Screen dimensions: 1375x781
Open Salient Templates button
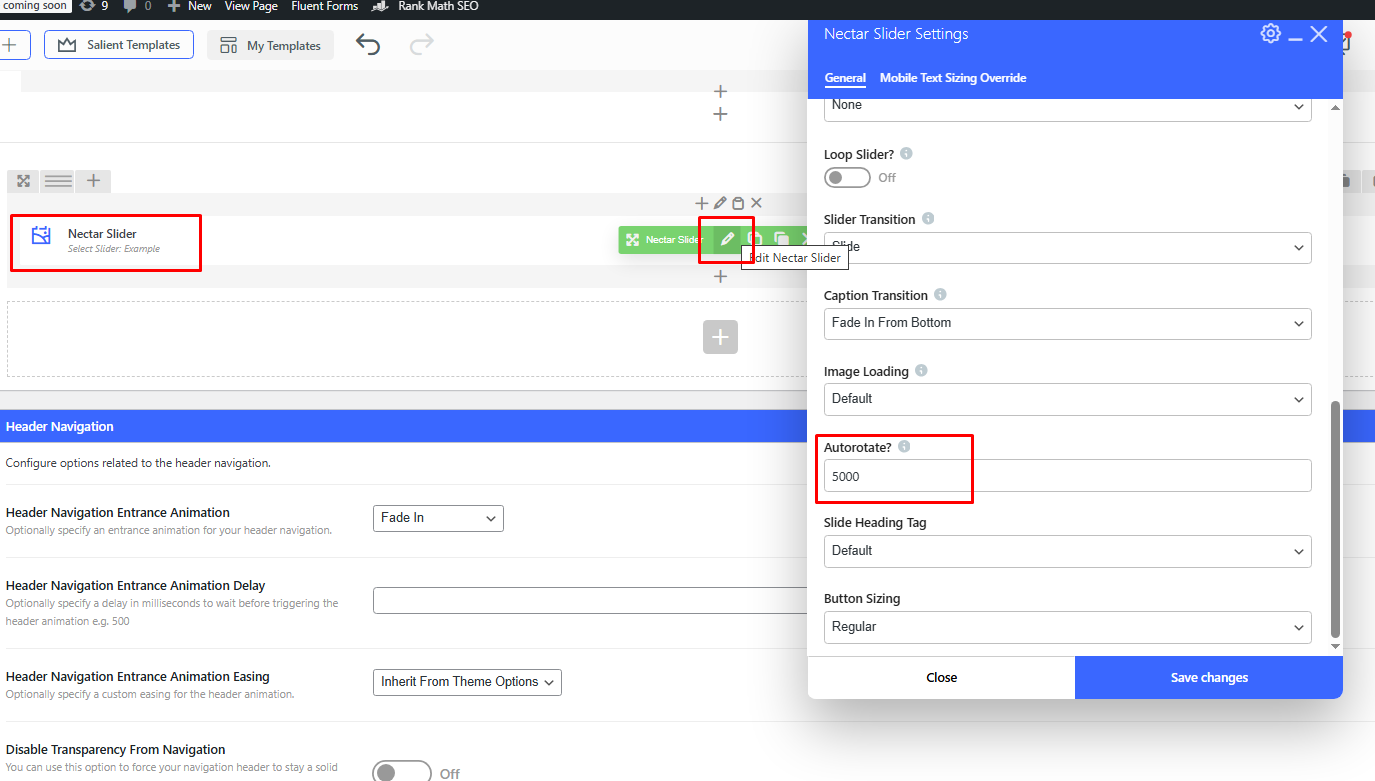[x=119, y=45]
